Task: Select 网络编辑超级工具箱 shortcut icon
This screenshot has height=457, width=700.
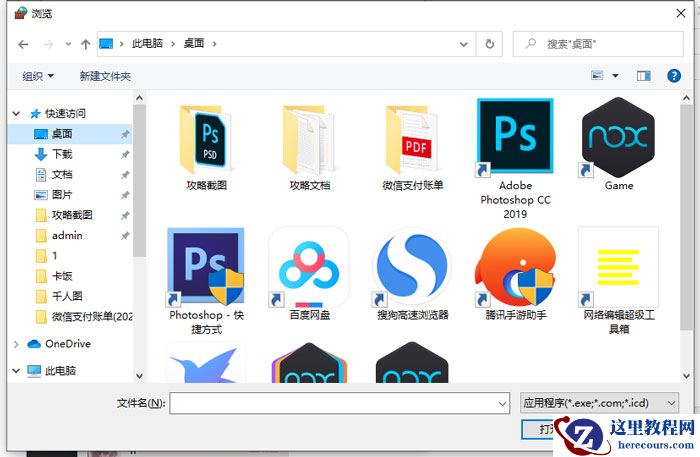Action: pos(618,267)
